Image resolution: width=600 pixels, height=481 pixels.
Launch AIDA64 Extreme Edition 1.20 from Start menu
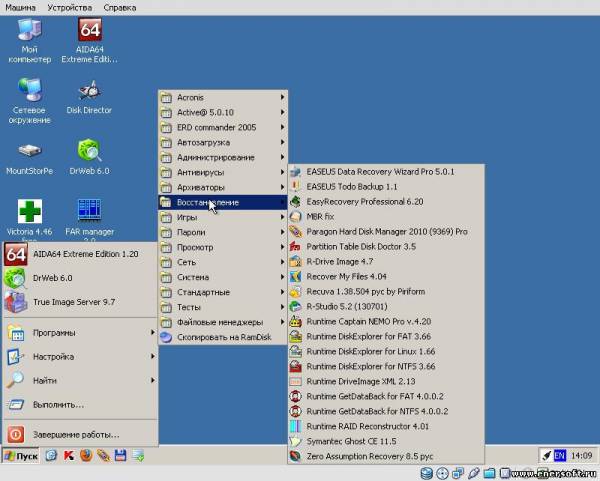point(81,254)
